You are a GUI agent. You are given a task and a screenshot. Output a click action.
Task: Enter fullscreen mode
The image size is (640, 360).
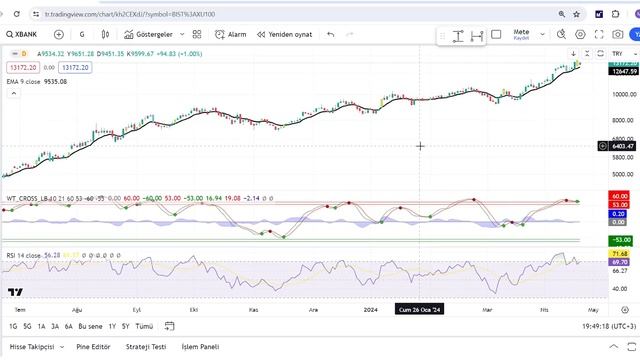point(599,35)
